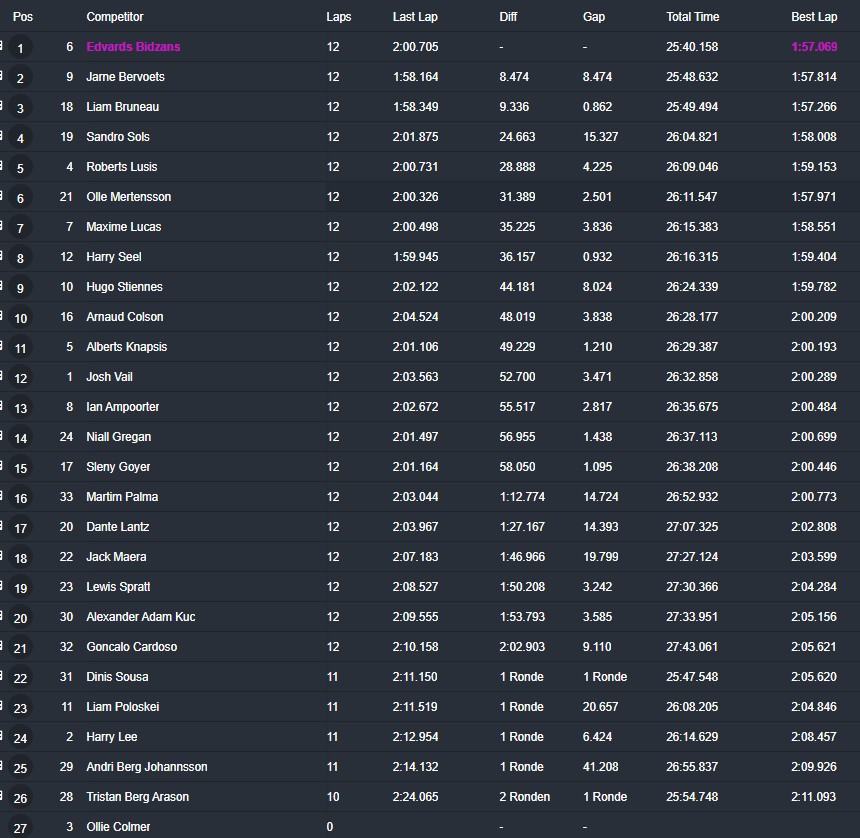Sort results by Last Lap header
Image resolution: width=860 pixels, height=838 pixels.
click(x=415, y=17)
